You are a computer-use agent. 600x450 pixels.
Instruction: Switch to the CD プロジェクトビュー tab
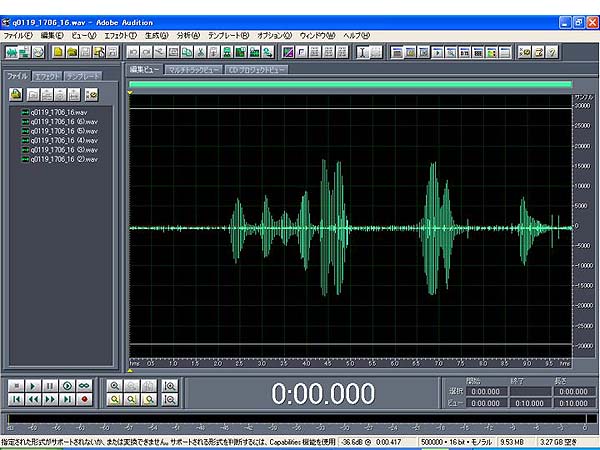point(257,70)
